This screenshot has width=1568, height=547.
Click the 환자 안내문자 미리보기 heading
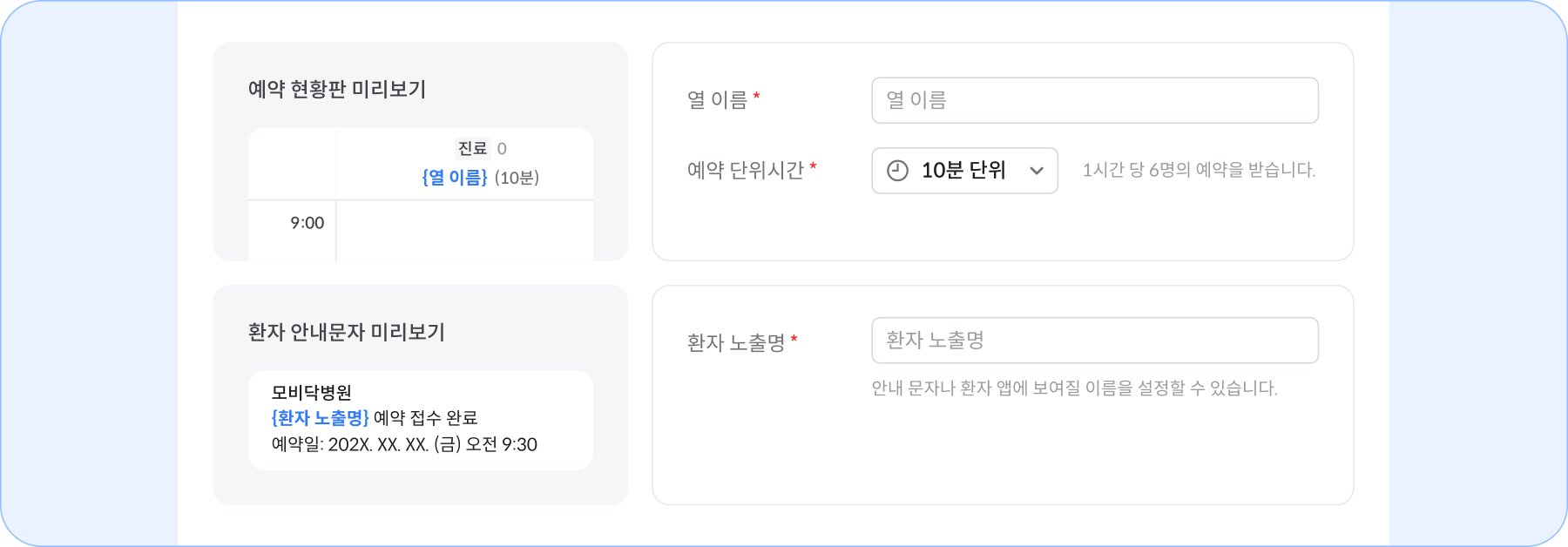(347, 332)
